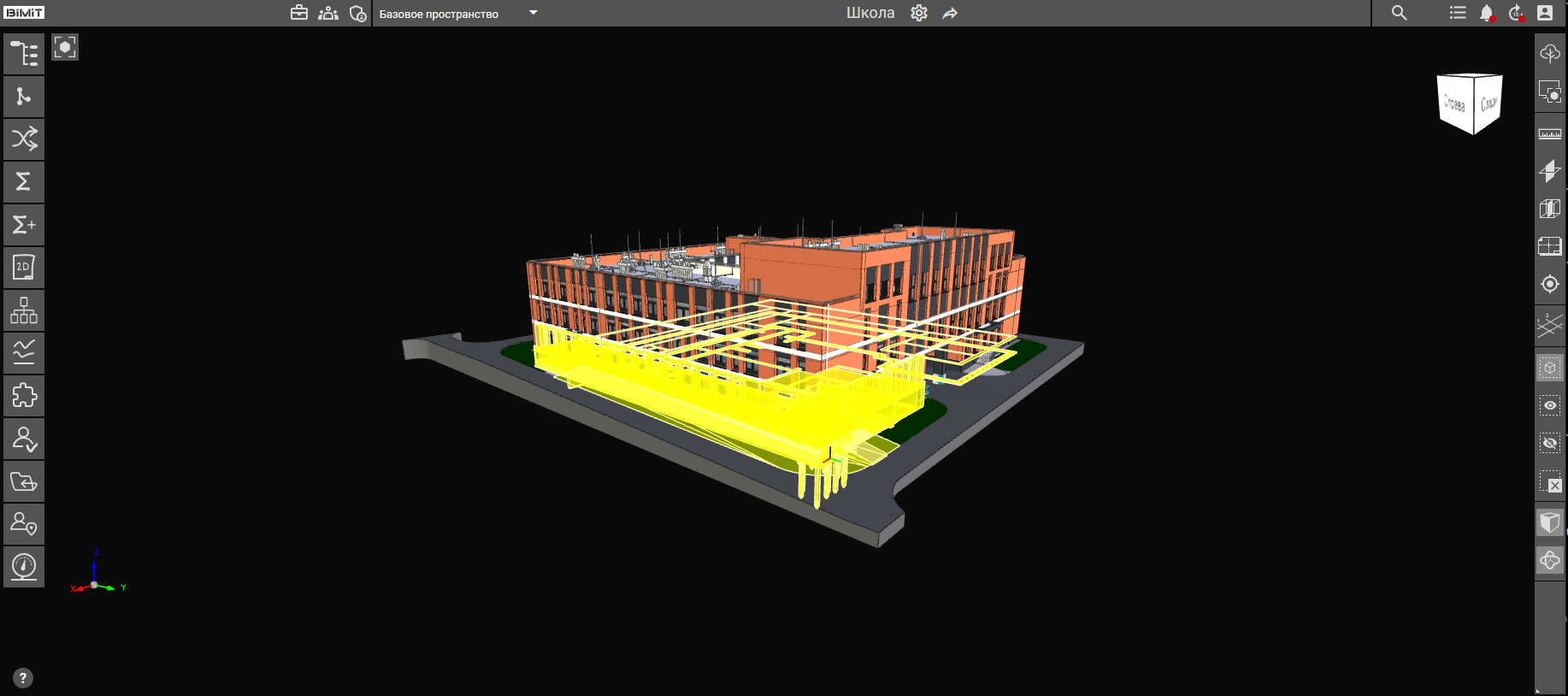Activate the section plane tool
The height and width of the screenshot is (696, 1568).
(1549, 171)
